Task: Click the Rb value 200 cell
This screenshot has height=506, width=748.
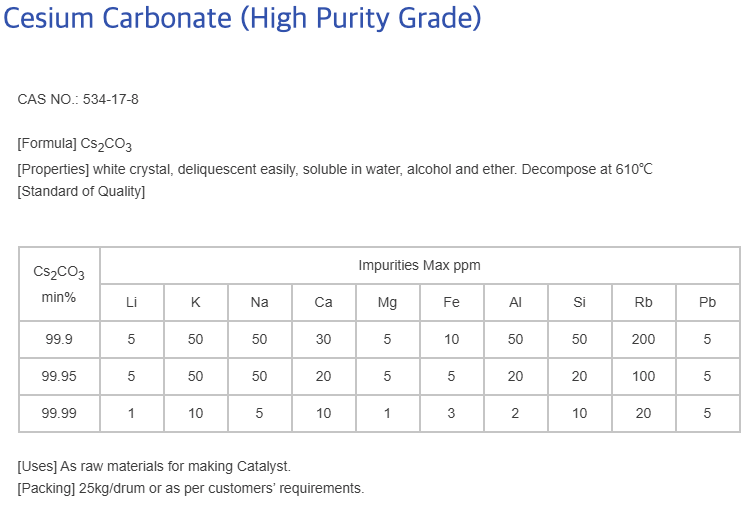Action: point(644,340)
